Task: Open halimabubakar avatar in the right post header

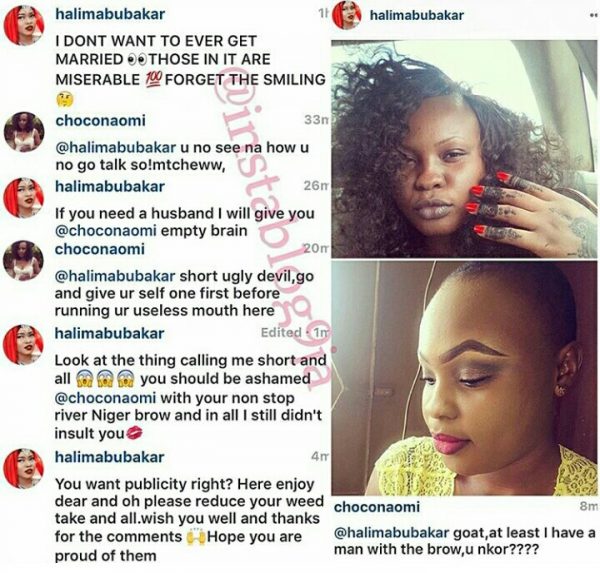Action: click(347, 15)
